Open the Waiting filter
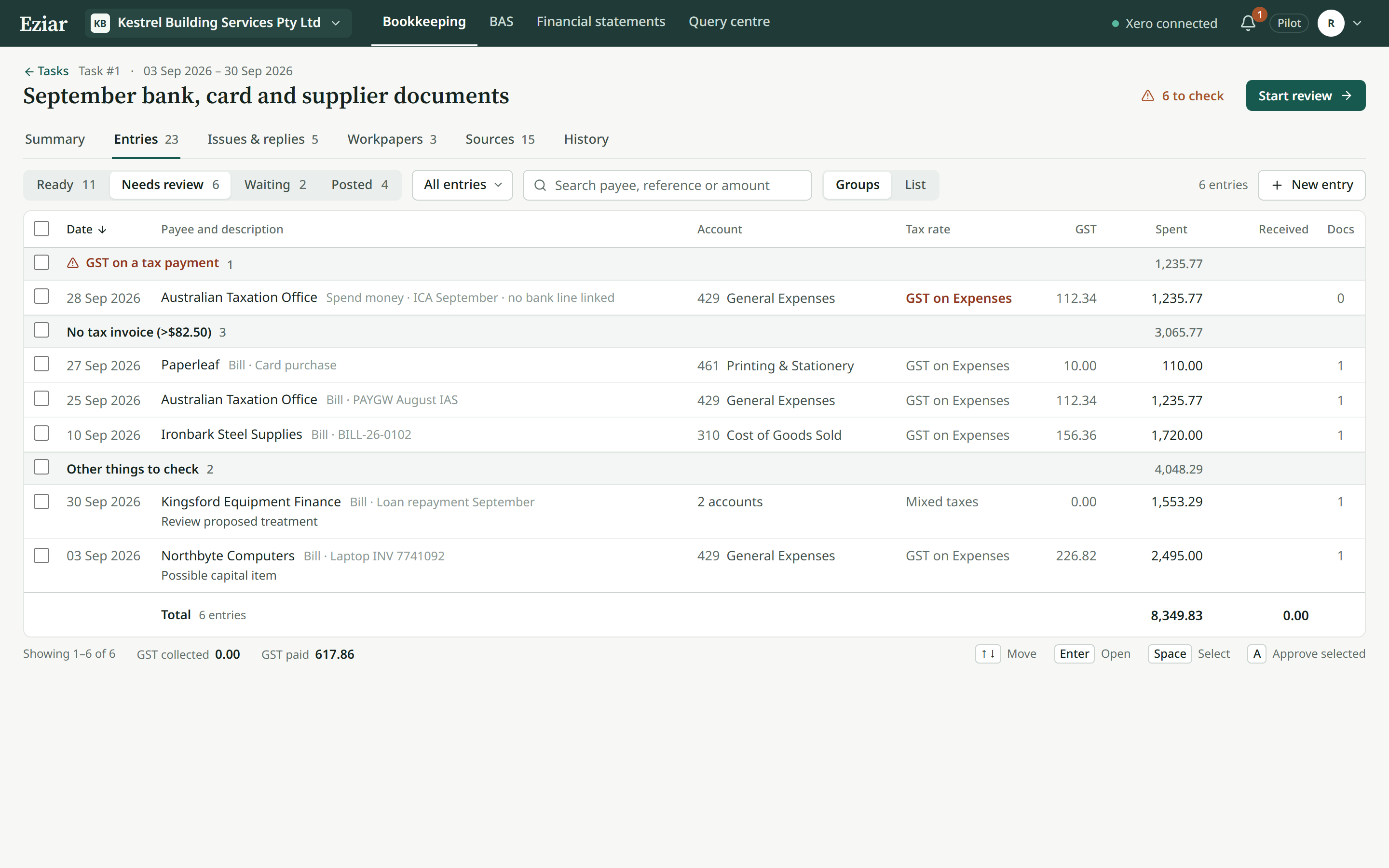The image size is (1389, 868). coord(275,185)
